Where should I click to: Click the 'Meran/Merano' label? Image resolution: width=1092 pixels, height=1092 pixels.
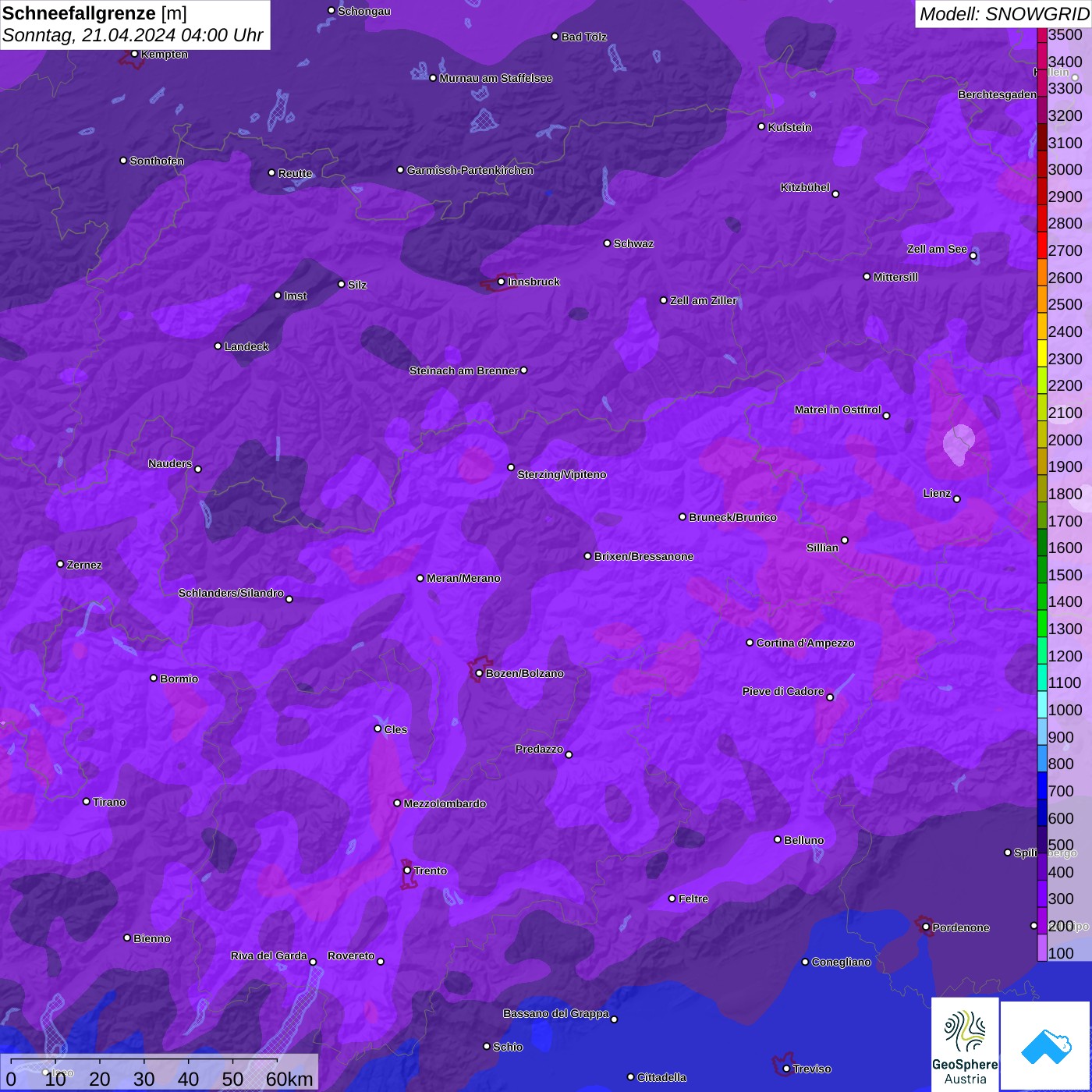coord(463,578)
